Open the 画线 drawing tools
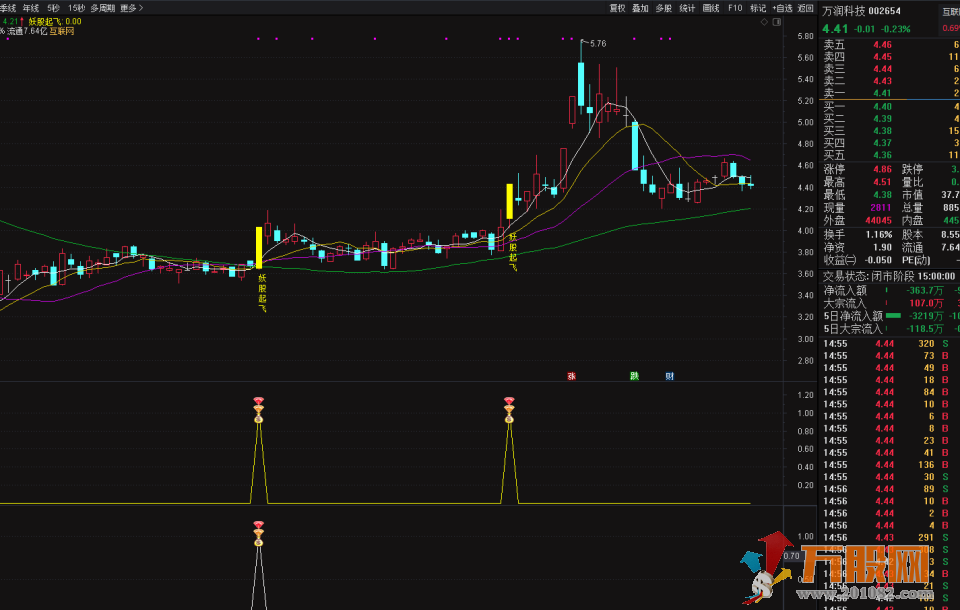 pos(711,7)
